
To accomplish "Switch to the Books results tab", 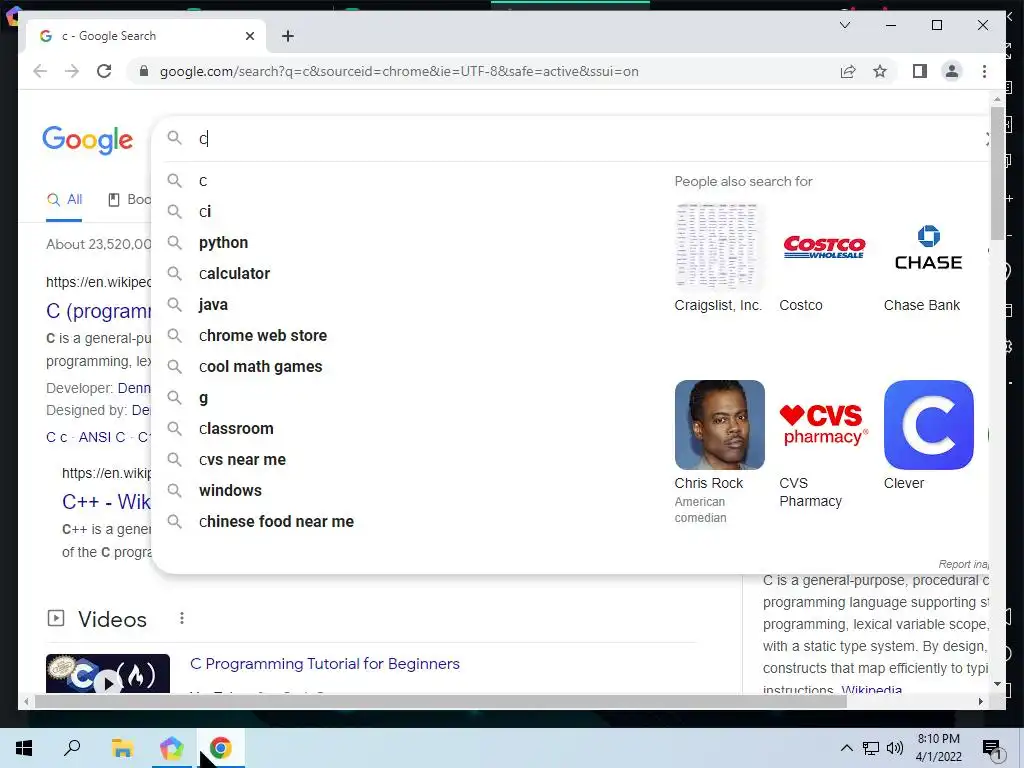I will click(x=129, y=200).
